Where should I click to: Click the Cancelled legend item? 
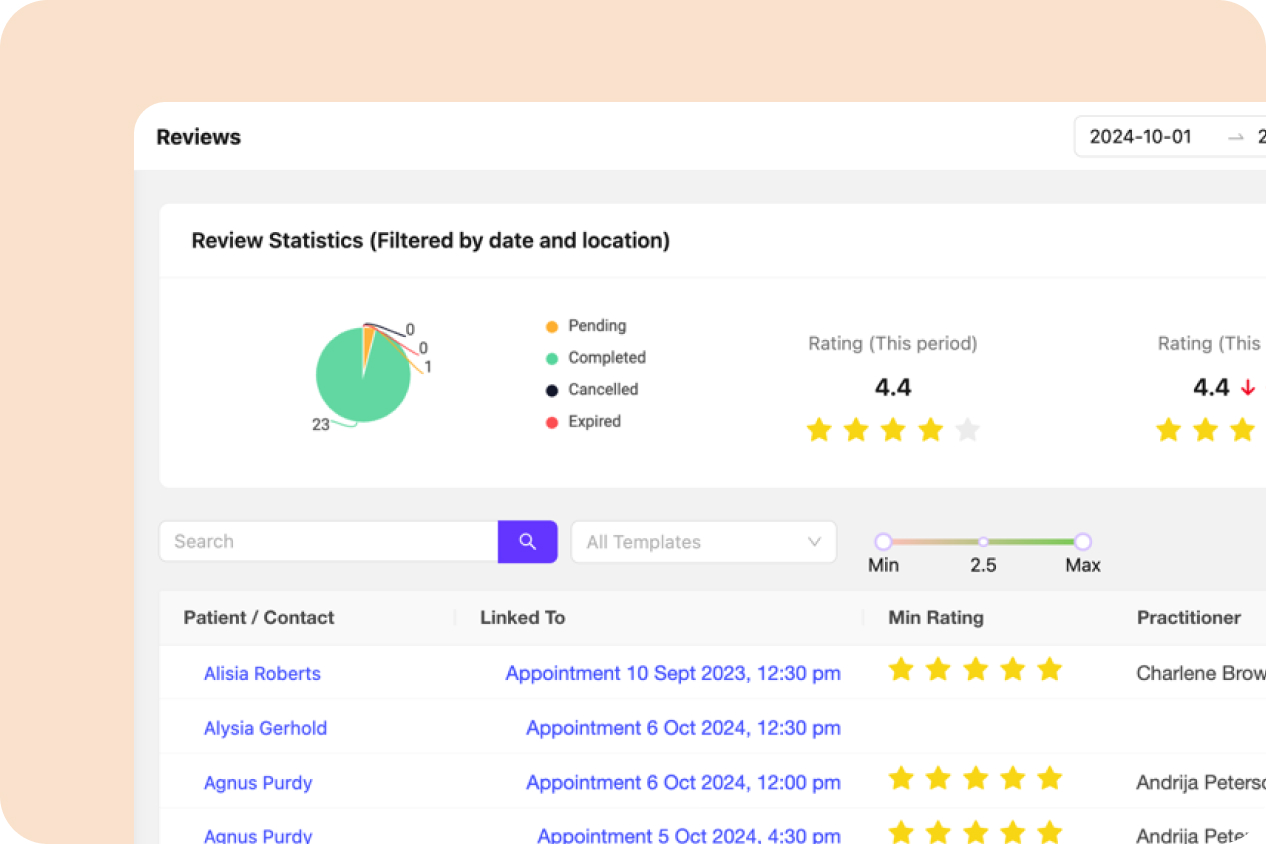(592, 390)
